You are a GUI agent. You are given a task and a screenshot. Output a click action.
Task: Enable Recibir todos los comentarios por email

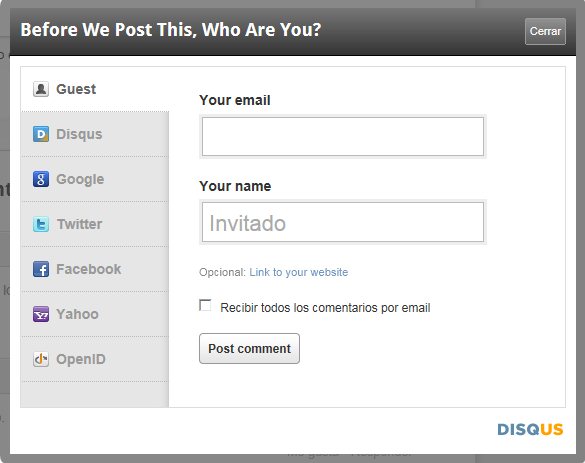(x=205, y=305)
